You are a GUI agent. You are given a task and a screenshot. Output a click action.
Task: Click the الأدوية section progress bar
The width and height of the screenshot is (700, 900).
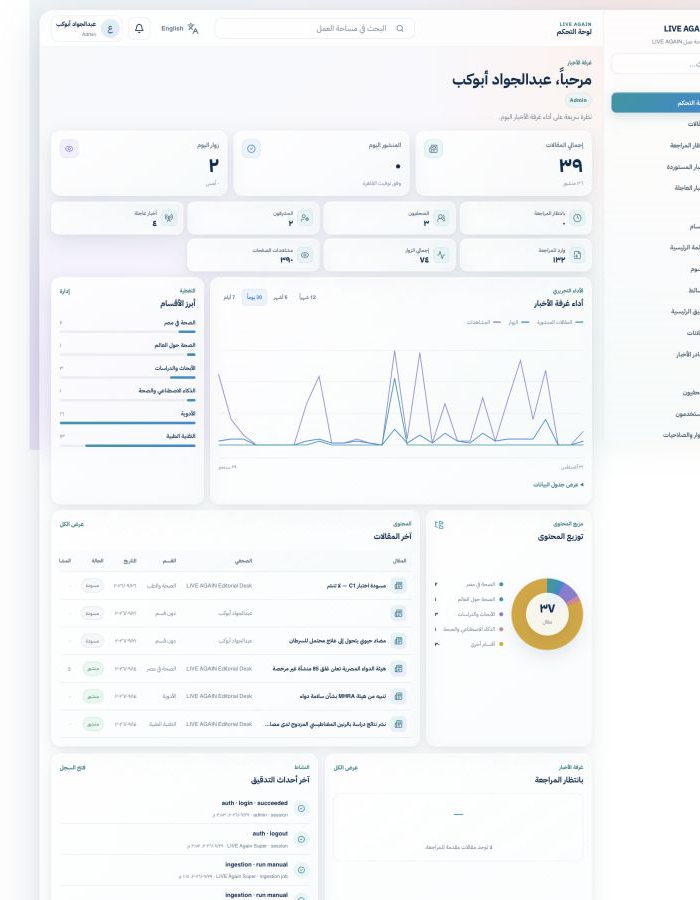[x=127, y=423]
